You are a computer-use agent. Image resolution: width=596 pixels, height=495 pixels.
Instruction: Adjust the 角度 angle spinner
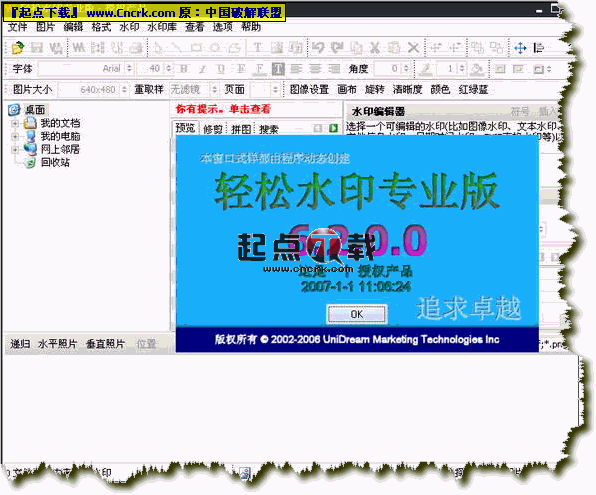406,69
